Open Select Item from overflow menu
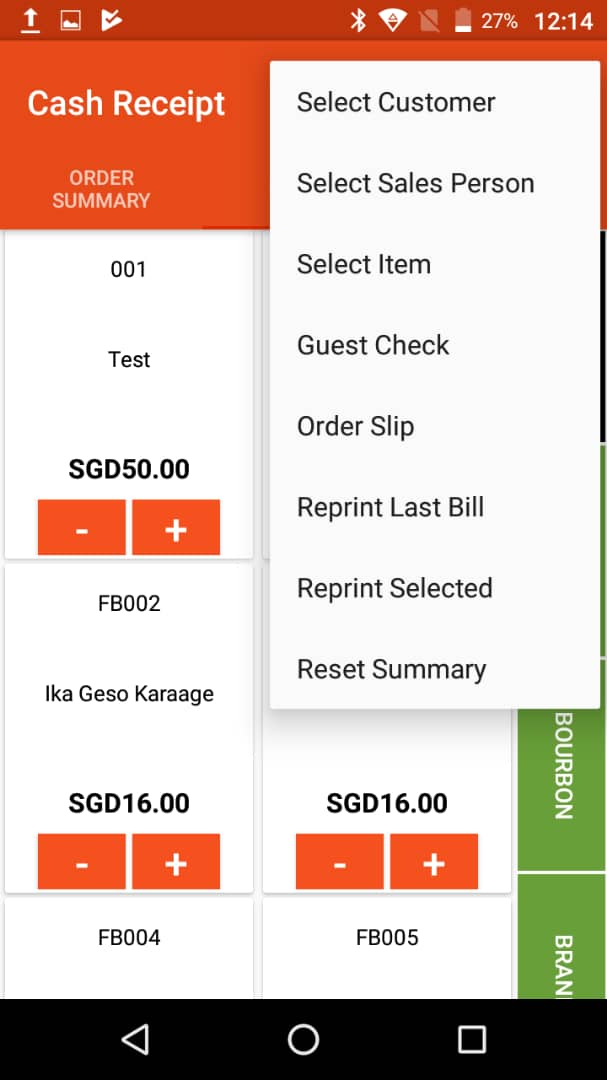 tap(364, 264)
